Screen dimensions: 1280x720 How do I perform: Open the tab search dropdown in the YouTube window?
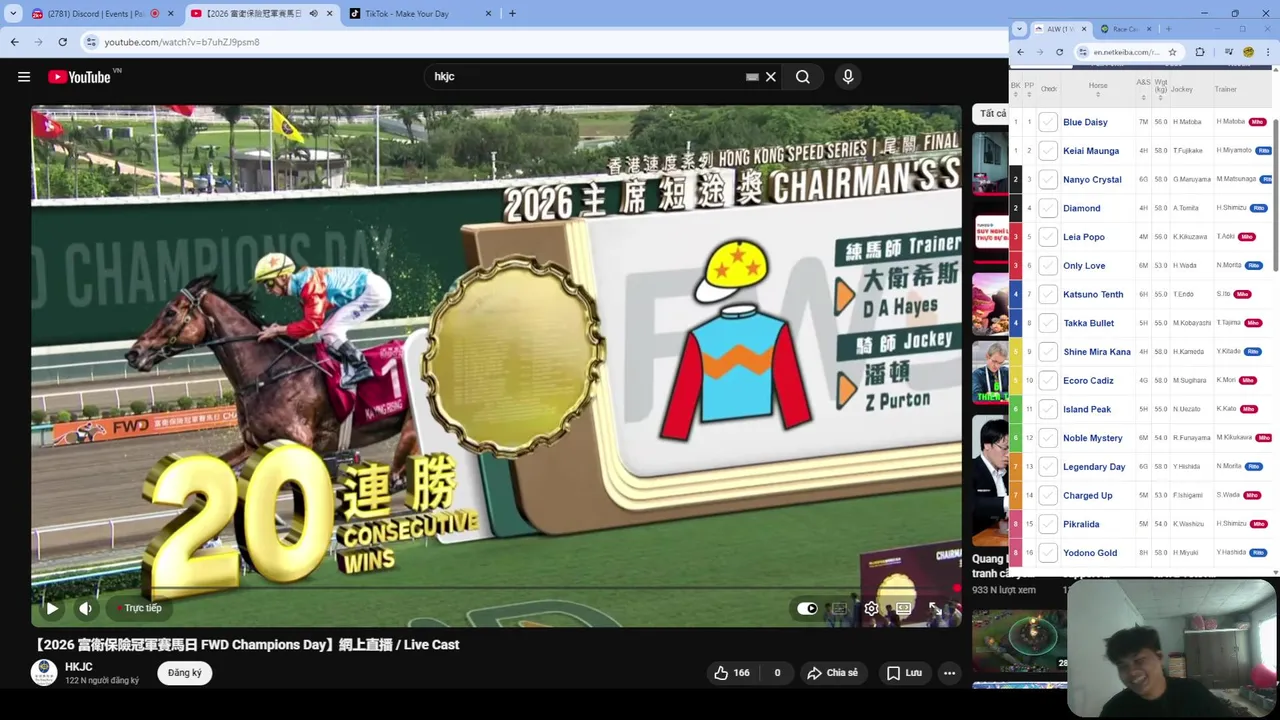[13, 14]
